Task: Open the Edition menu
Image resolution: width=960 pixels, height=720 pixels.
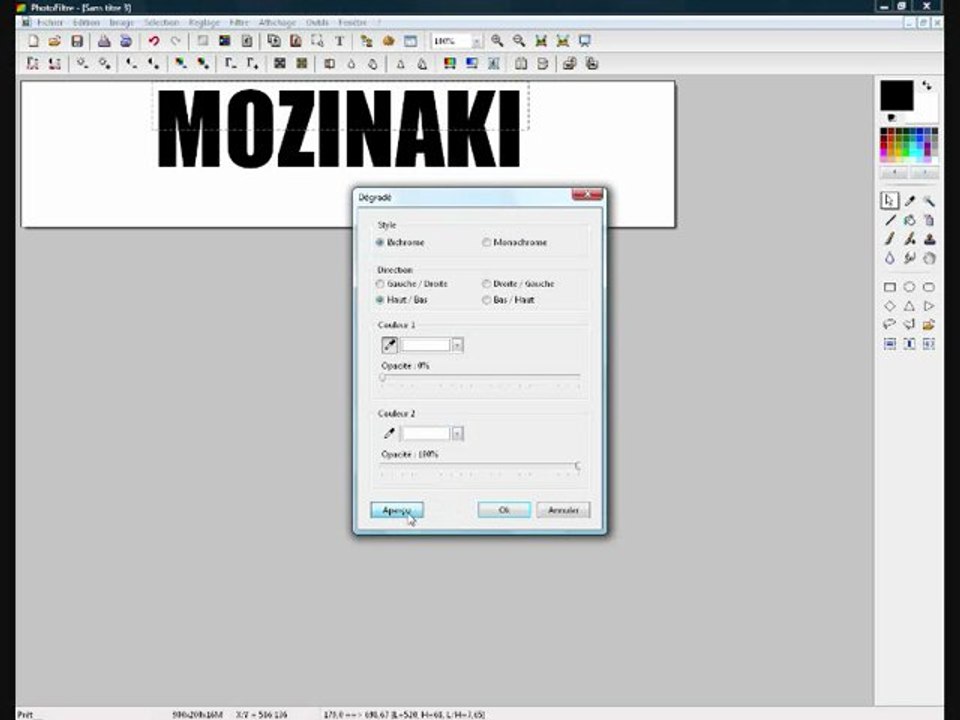Action: pyautogui.click(x=86, y=23)
